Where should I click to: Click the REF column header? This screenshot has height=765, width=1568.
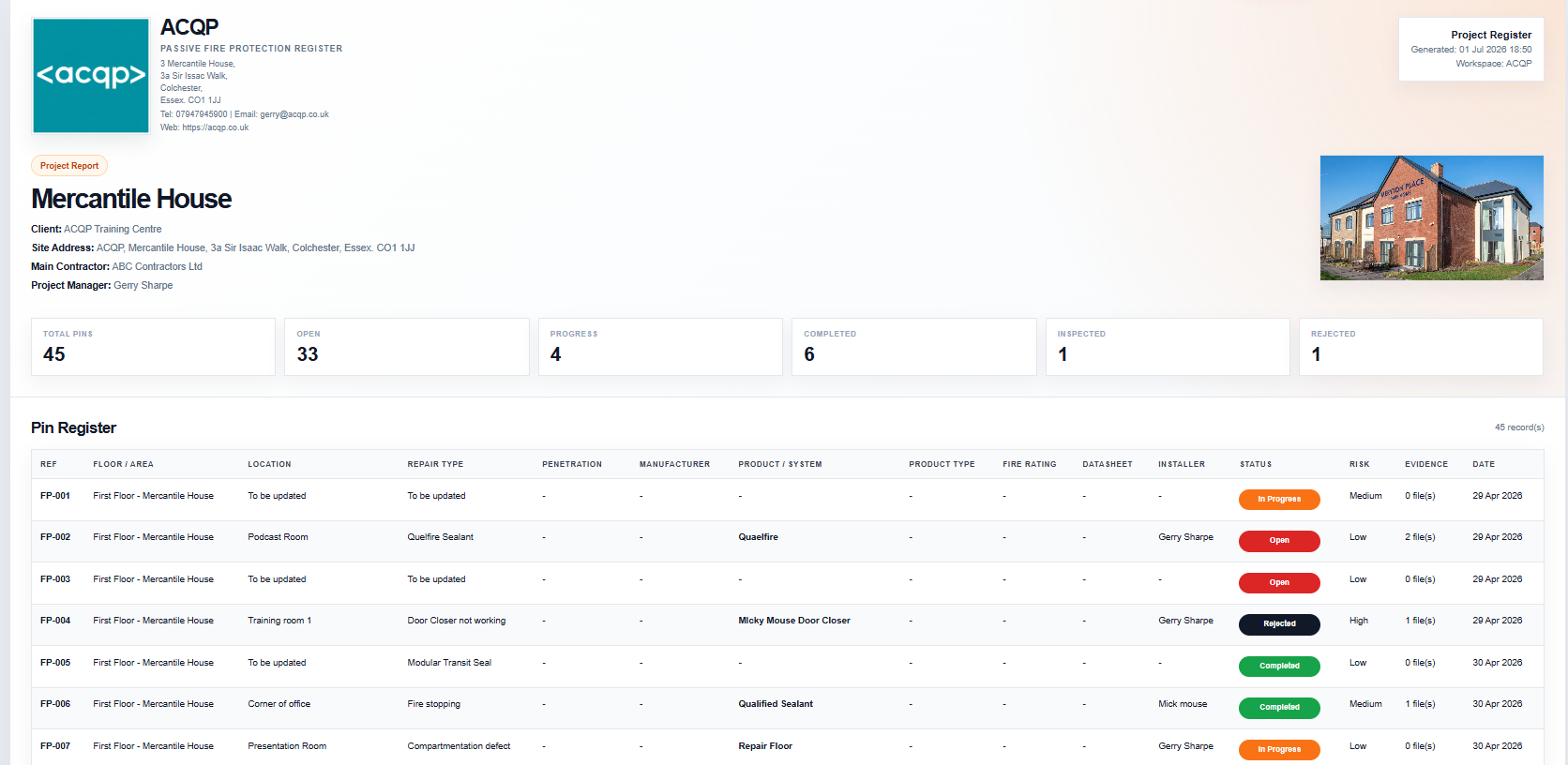coord(49,464)
